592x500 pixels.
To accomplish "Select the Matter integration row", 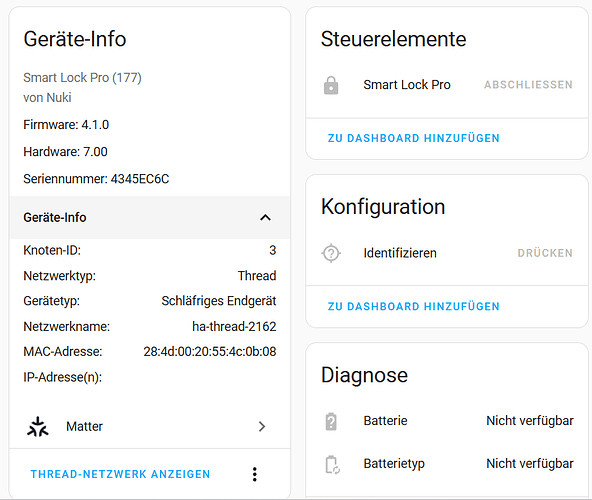I will 150,427.
